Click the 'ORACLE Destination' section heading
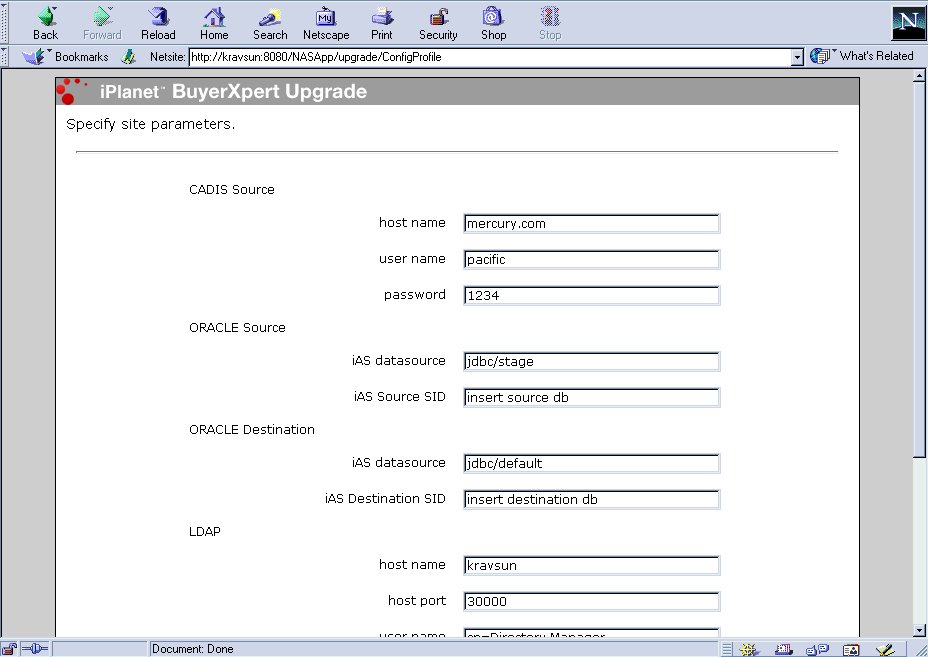Screen dimensions: 928x657 252,430
